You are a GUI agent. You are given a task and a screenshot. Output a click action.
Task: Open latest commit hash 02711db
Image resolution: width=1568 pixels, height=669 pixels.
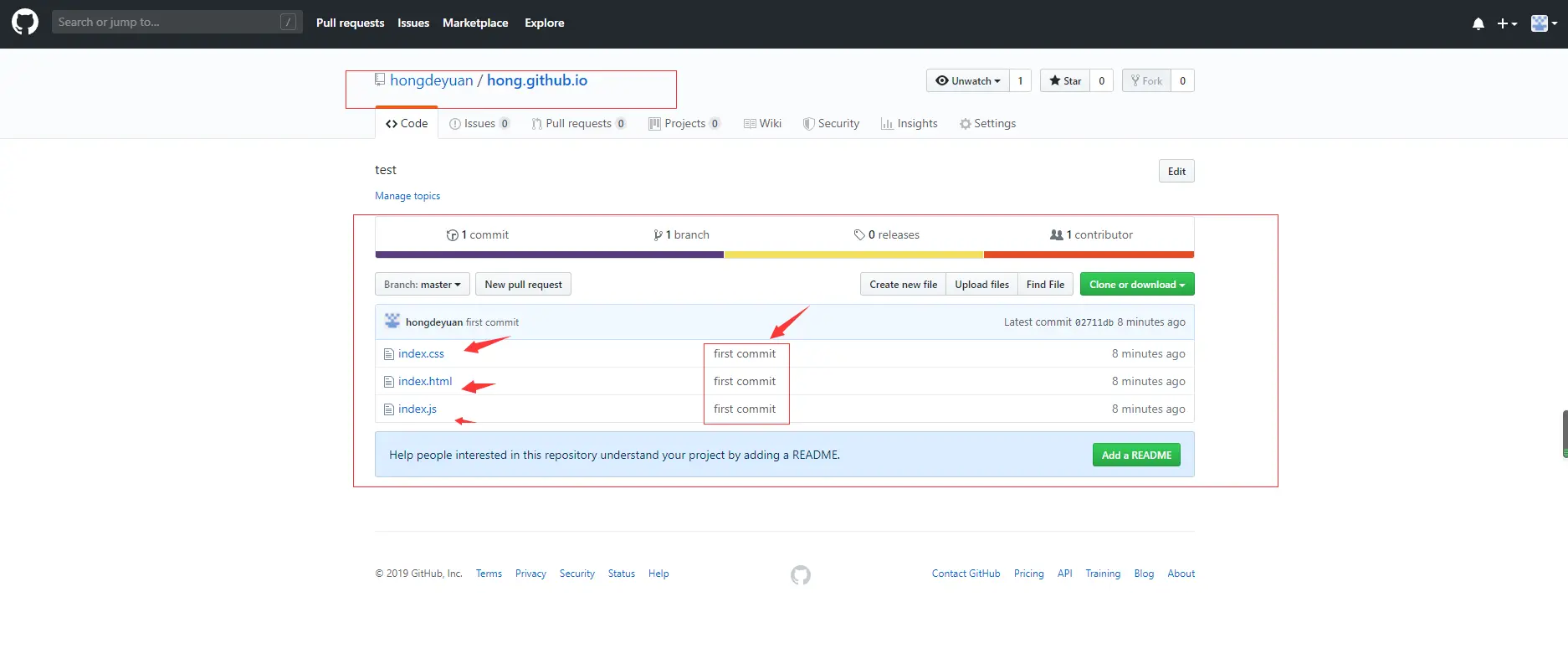point(1094,322)
